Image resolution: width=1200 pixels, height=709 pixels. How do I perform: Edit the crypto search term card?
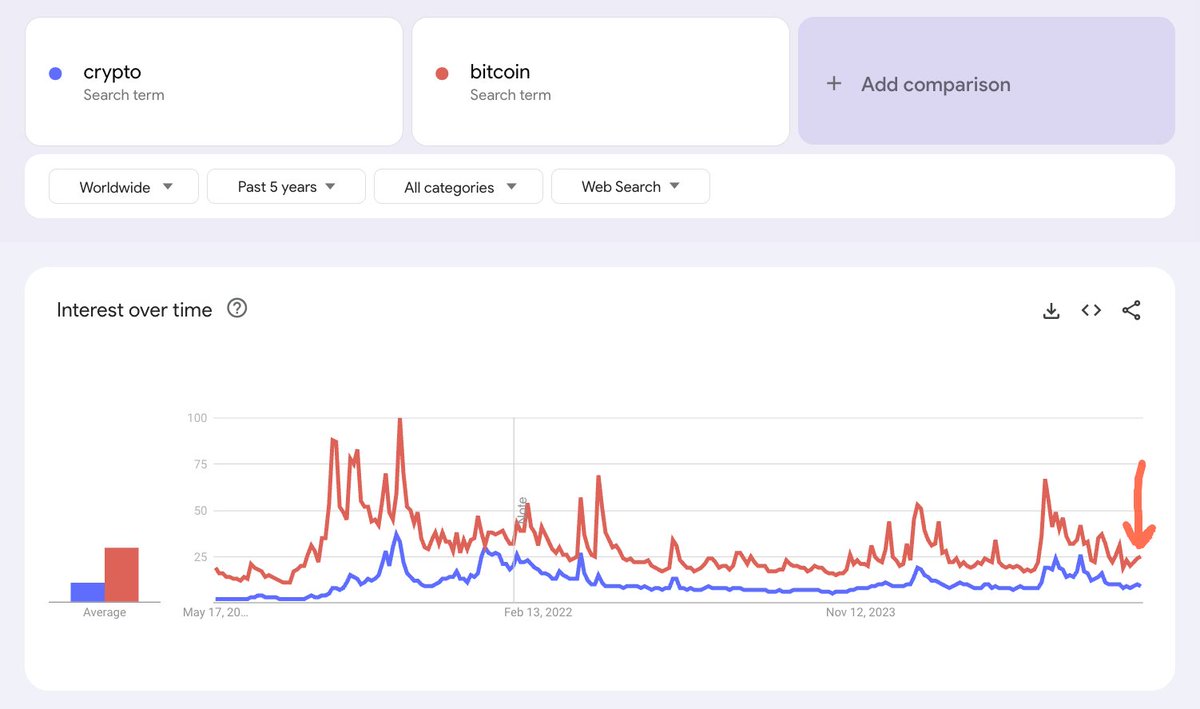click(x=214, y=81)
